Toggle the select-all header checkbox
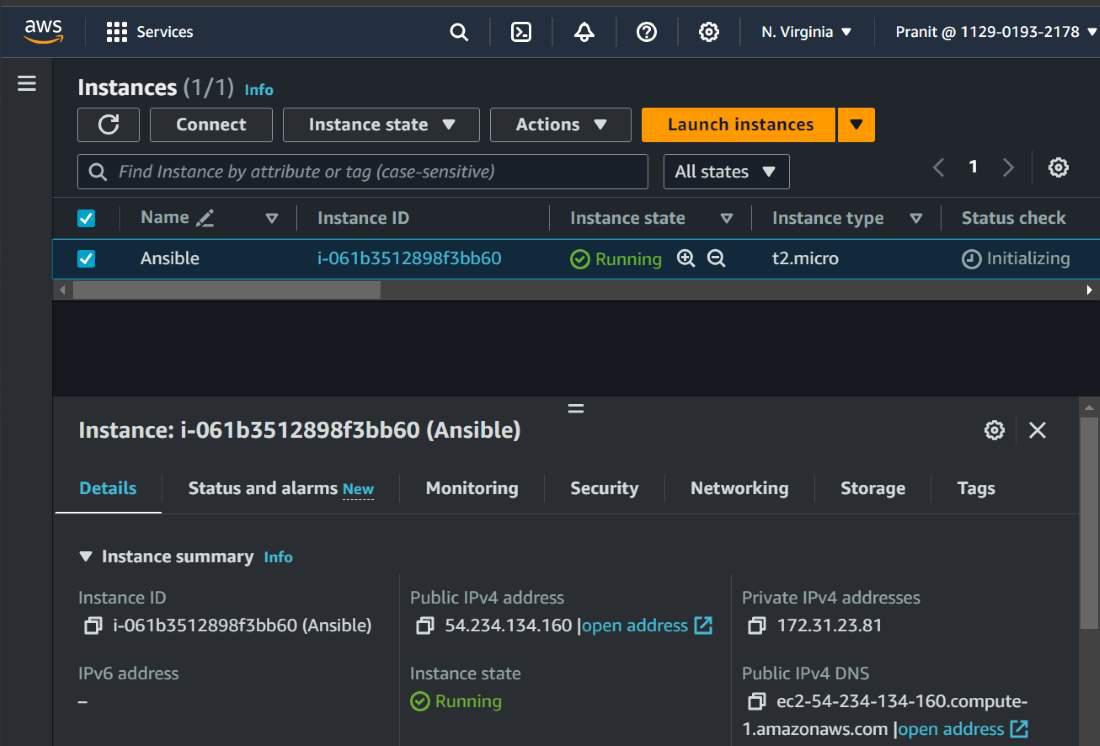Screen dimensions: 1100x746 coord(86,218)
